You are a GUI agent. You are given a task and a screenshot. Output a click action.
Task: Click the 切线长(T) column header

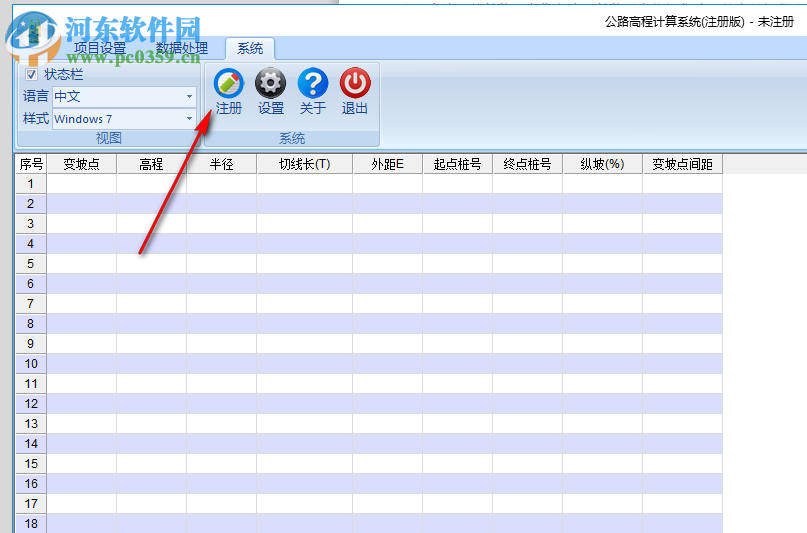pos(305,164)
